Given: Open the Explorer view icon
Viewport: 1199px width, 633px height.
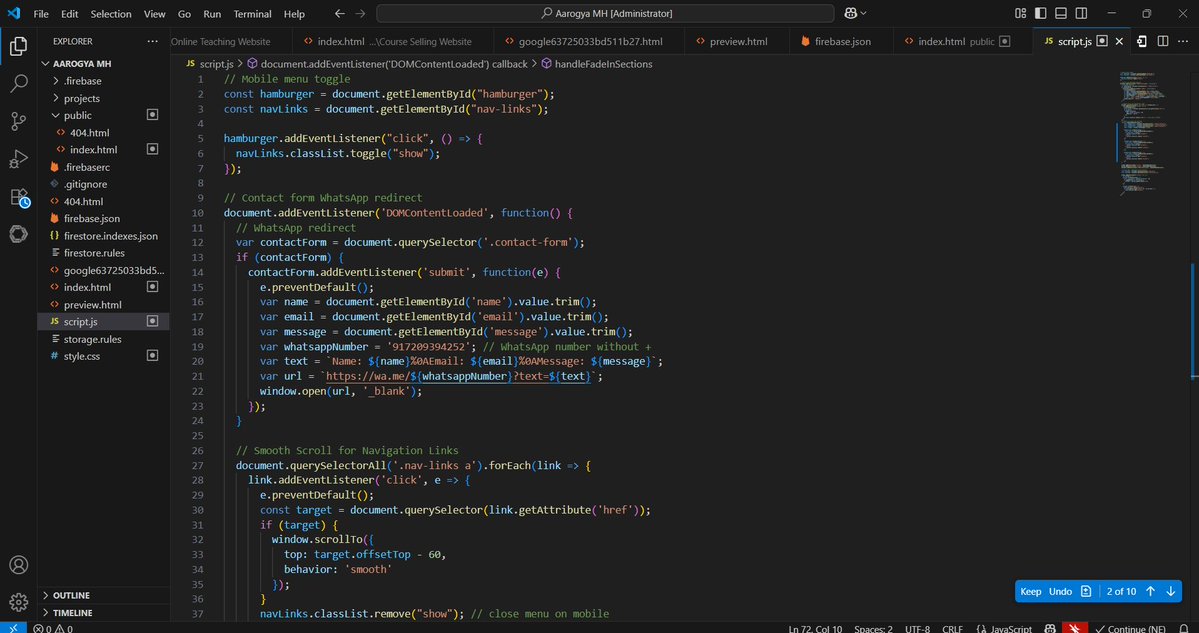Looking at the screenshot, I should (x=18, y=45).
